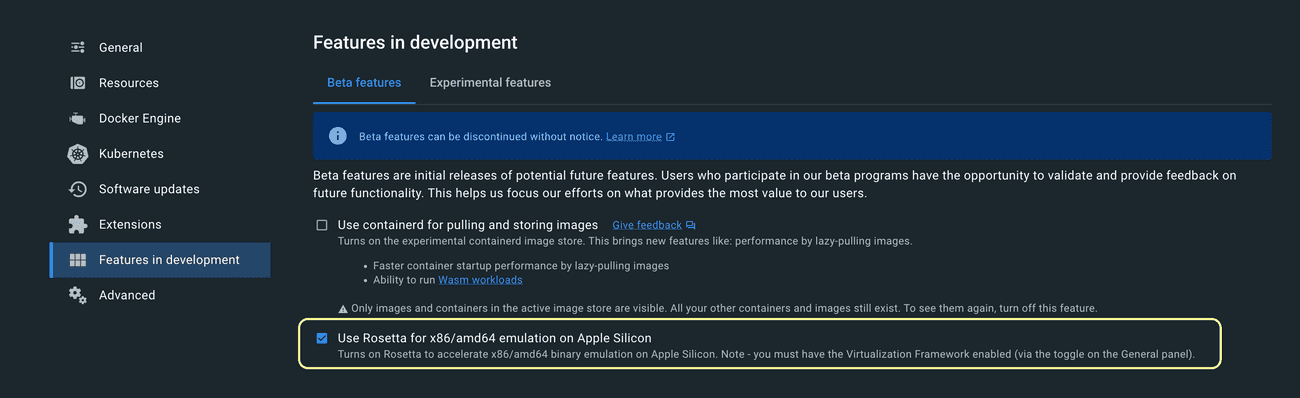Click the Advanced gears icon

78,295
